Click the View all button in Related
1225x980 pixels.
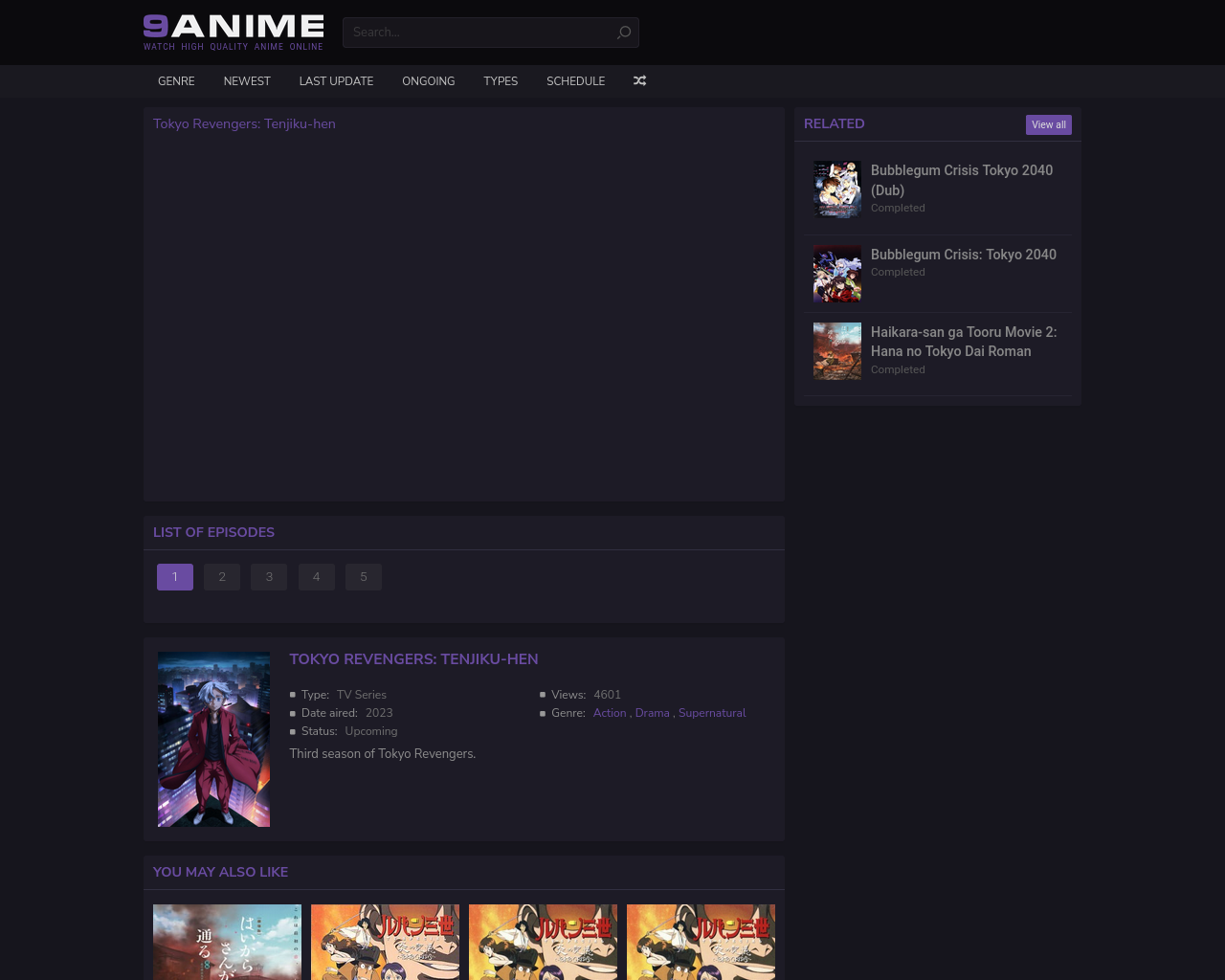[x=1049, y=124]
